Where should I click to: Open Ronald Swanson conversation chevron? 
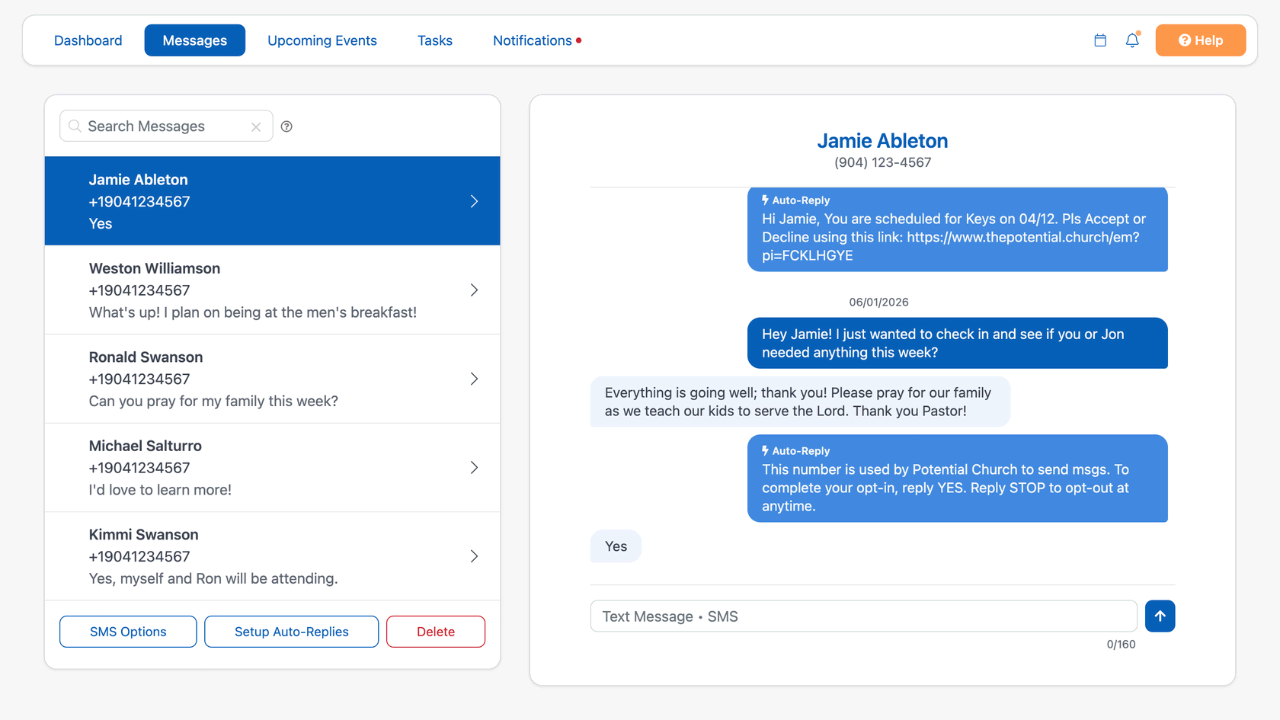[x=474, y=379]
